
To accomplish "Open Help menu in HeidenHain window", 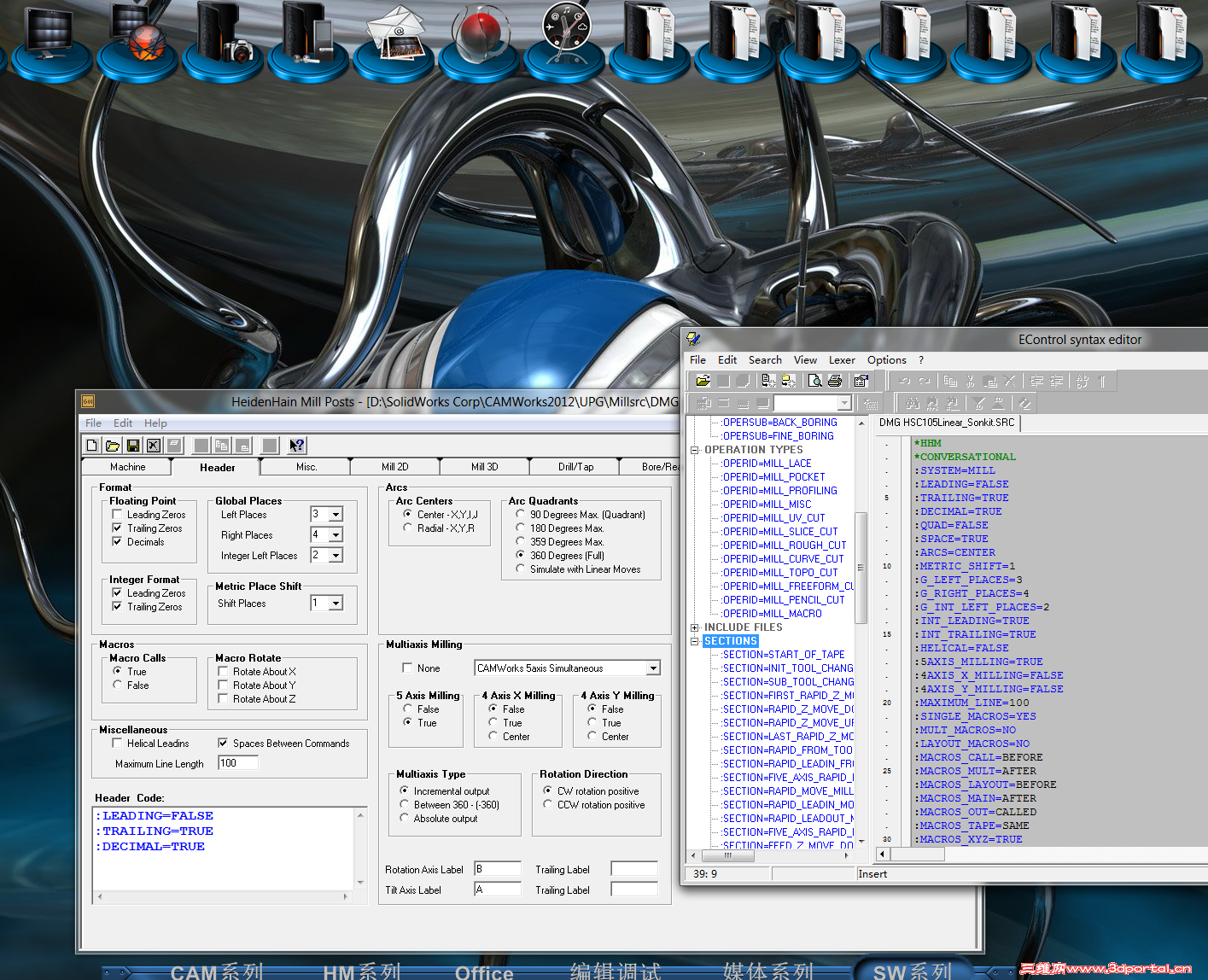I will (x=155, y=423).
